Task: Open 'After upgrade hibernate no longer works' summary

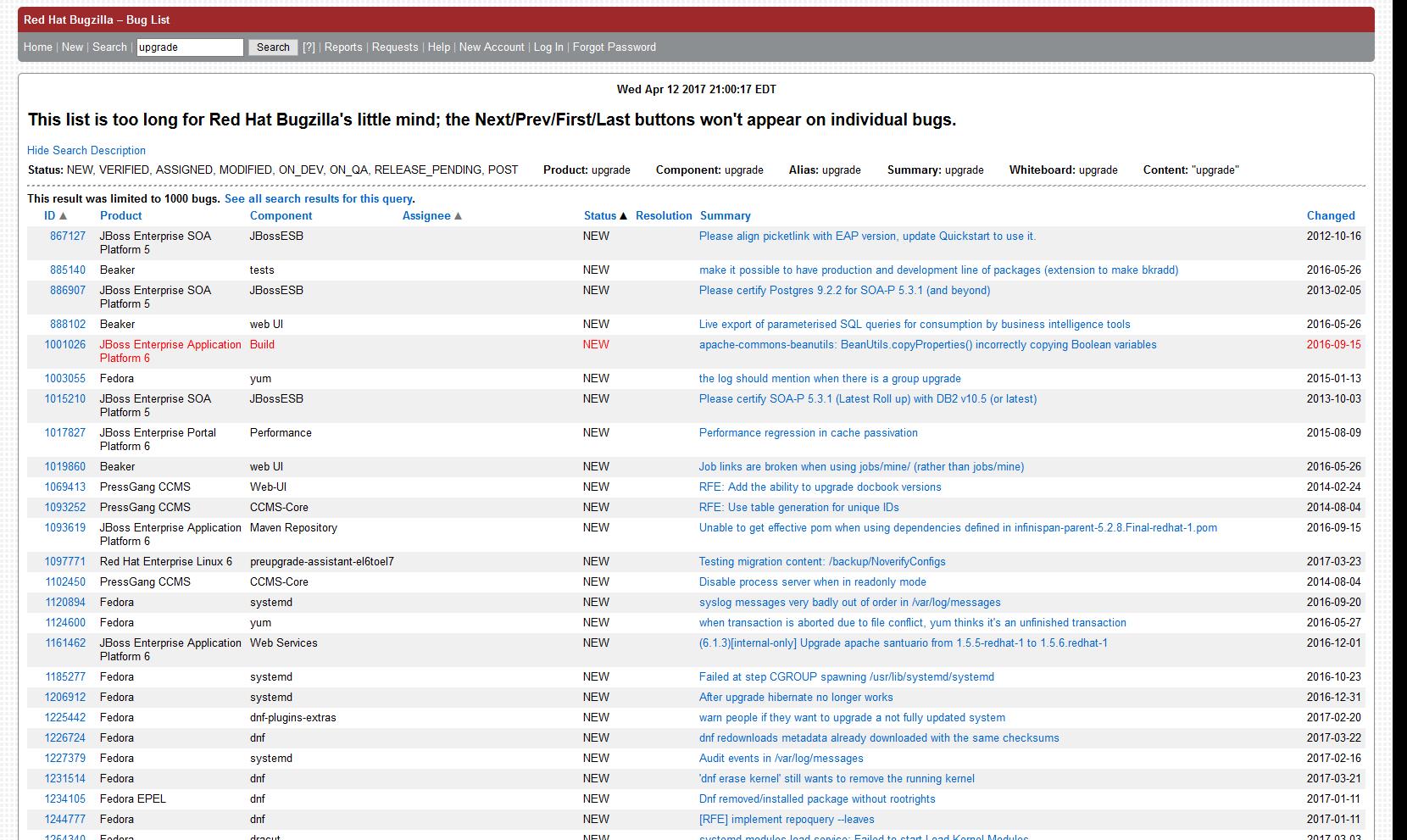Action: [796, 698]
